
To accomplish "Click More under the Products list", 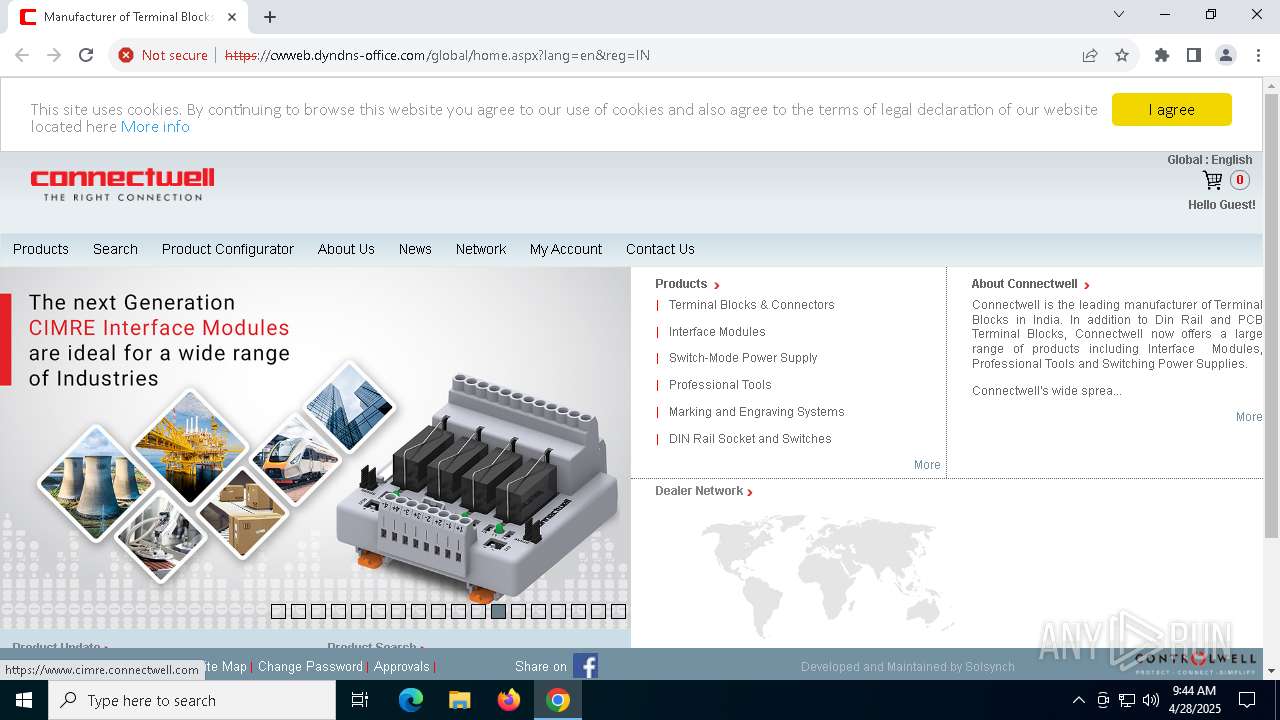I will [x=927, y=465].
